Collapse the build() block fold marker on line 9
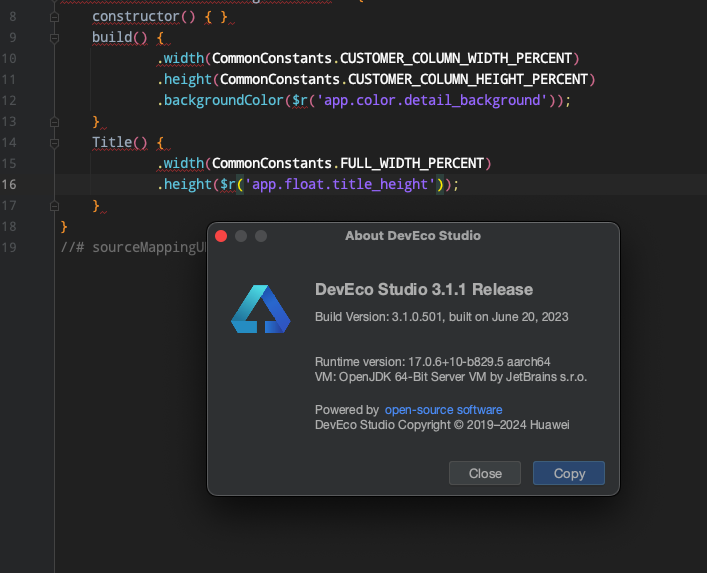The height and width of the screenshot is (573, 707). click(54, 38)
